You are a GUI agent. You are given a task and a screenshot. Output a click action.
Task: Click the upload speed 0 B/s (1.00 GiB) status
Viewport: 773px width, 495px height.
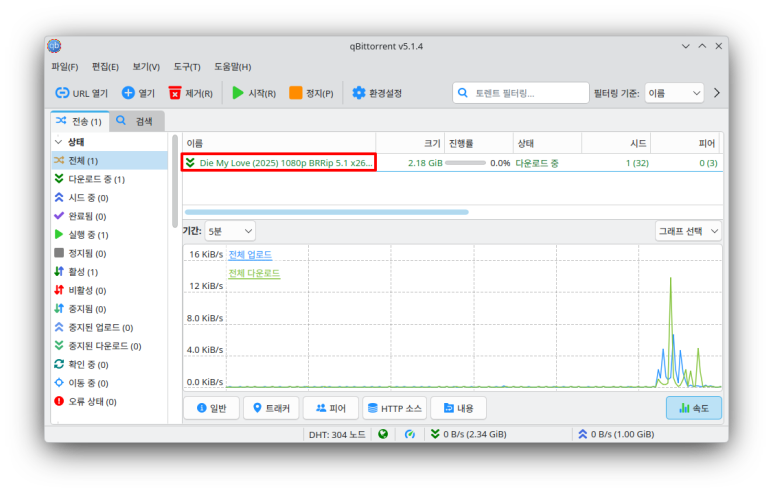[x=616, y=434]
